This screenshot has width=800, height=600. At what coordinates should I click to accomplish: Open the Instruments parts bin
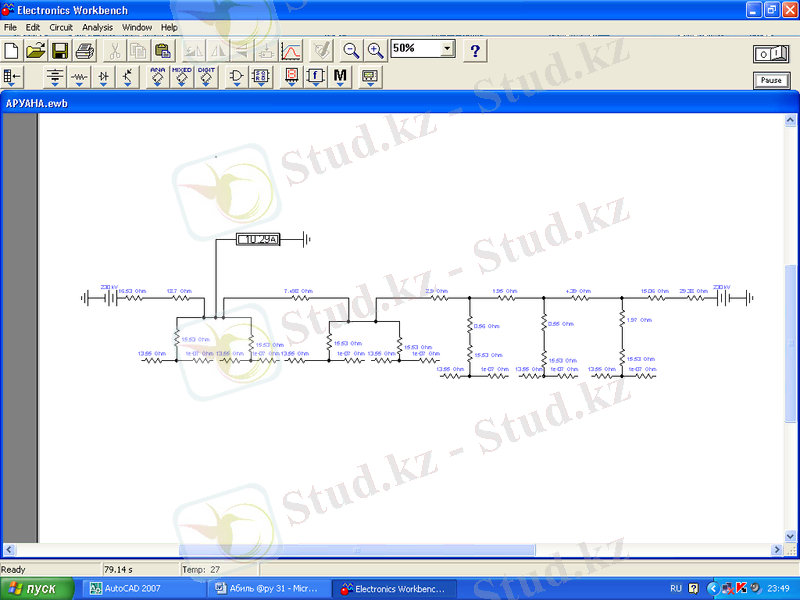pyautogui.click(x=370, y=77)
